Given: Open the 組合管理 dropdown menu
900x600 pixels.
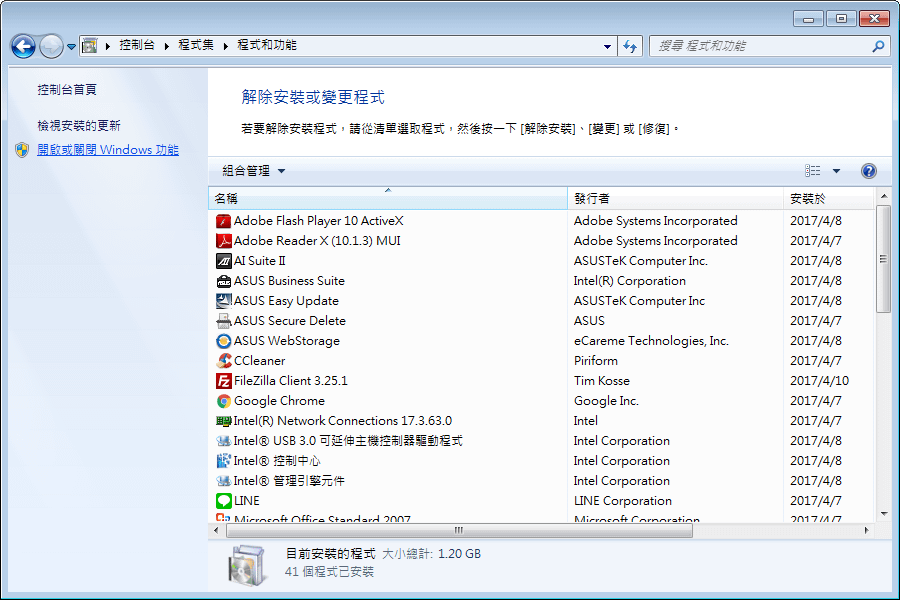Looking at the screenshot, I should [x=253, y=171].
